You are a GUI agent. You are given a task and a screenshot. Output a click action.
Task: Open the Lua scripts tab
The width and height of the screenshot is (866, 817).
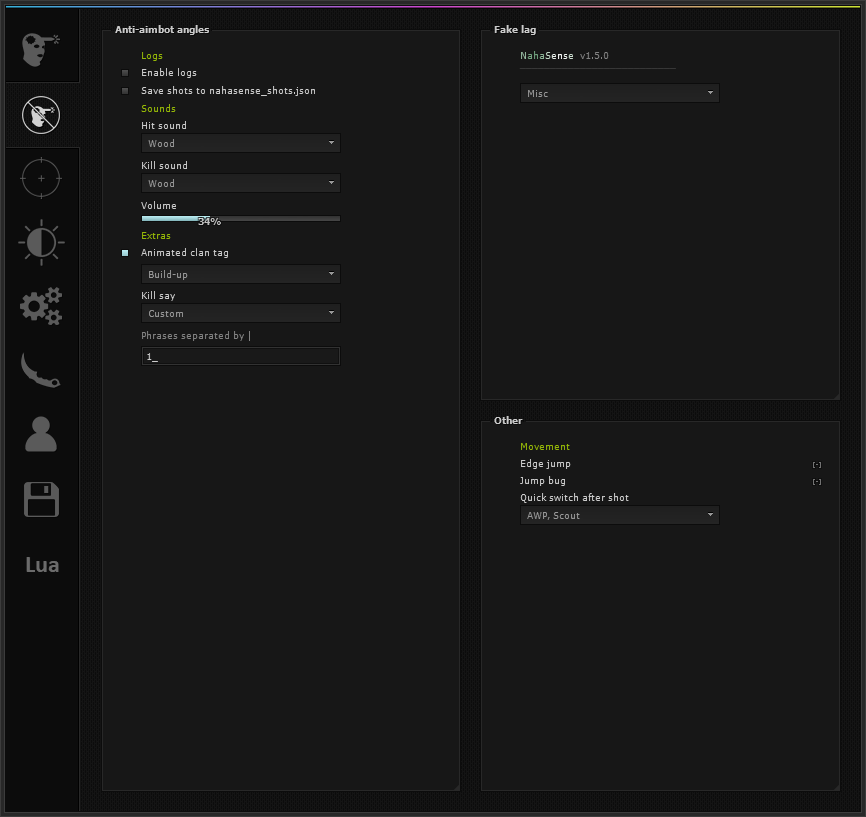(x=42, y=565)
